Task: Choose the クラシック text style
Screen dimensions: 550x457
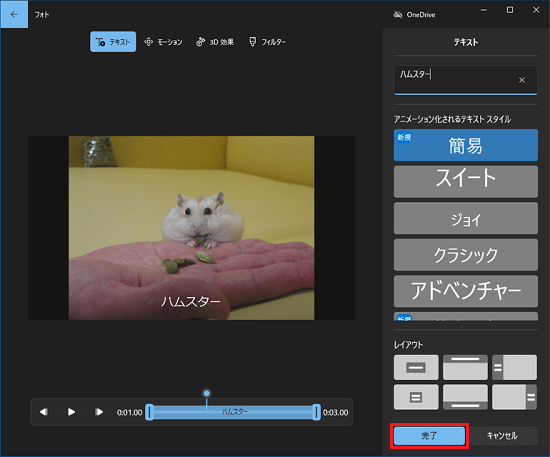Action: point(465,255)
